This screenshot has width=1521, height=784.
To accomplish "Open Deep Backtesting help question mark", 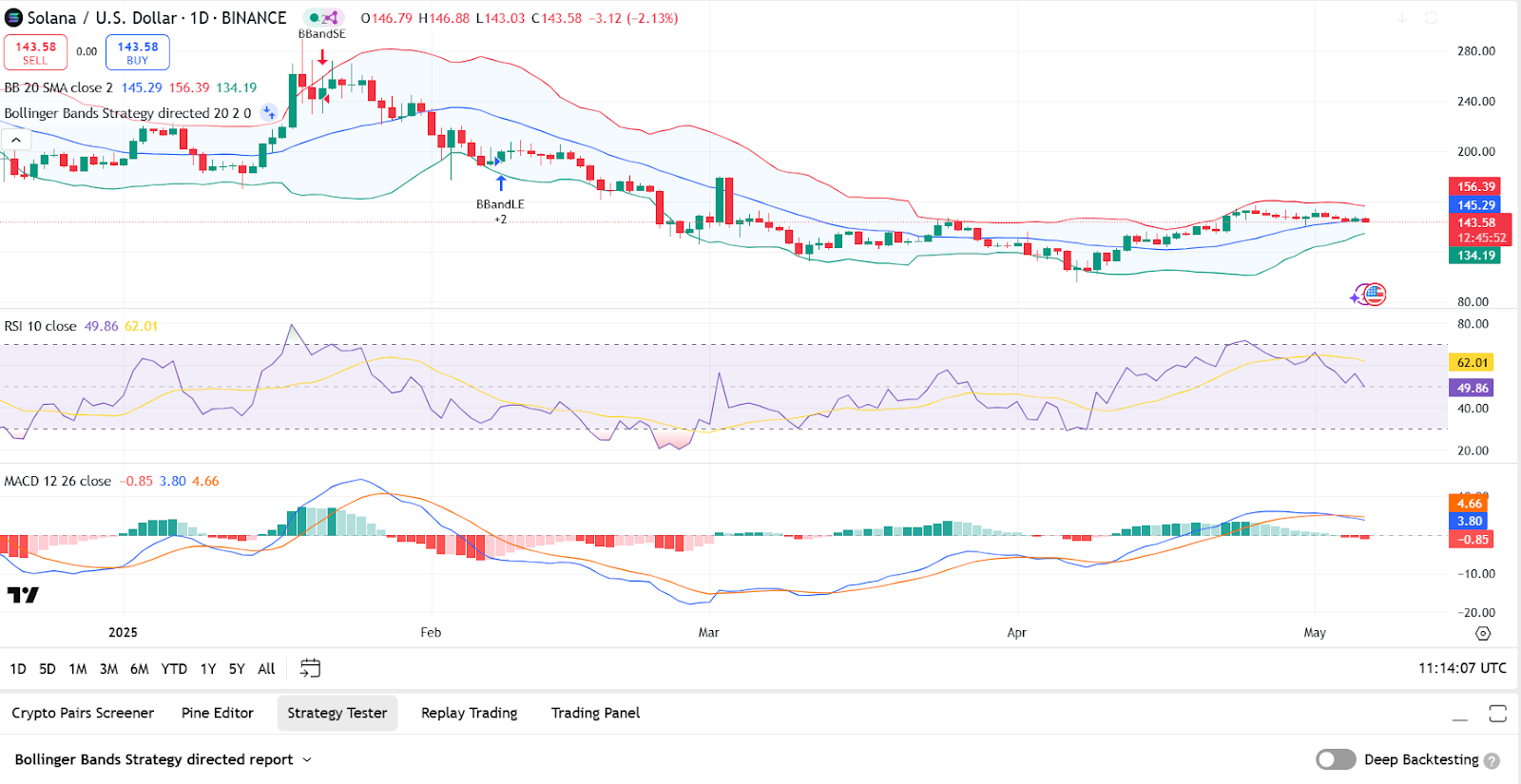I will 1492,760.
